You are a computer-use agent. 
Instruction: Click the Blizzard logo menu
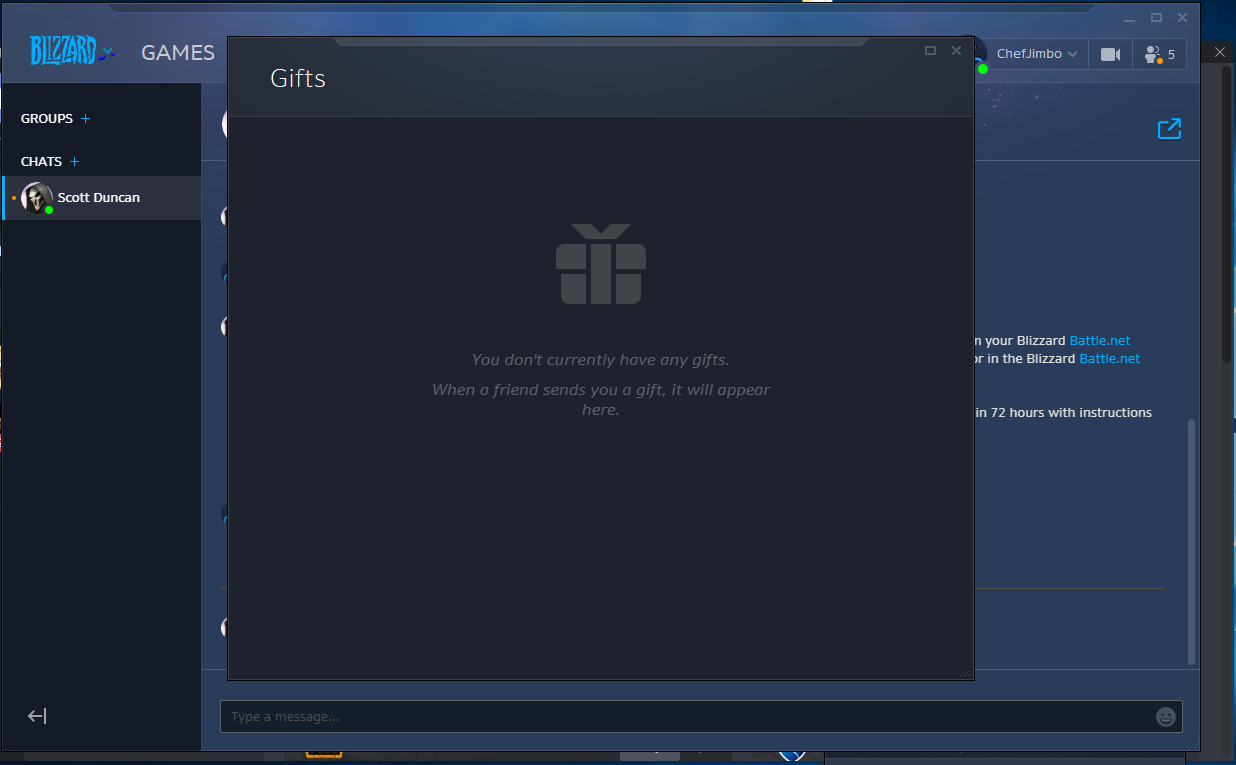pos(72,51)
